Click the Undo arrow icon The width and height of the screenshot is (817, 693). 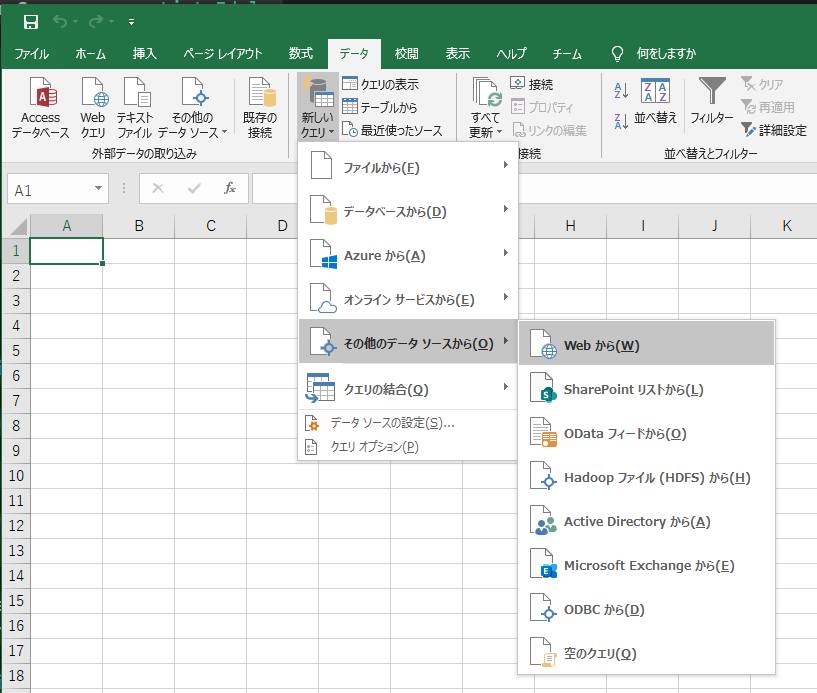[60, 22]
